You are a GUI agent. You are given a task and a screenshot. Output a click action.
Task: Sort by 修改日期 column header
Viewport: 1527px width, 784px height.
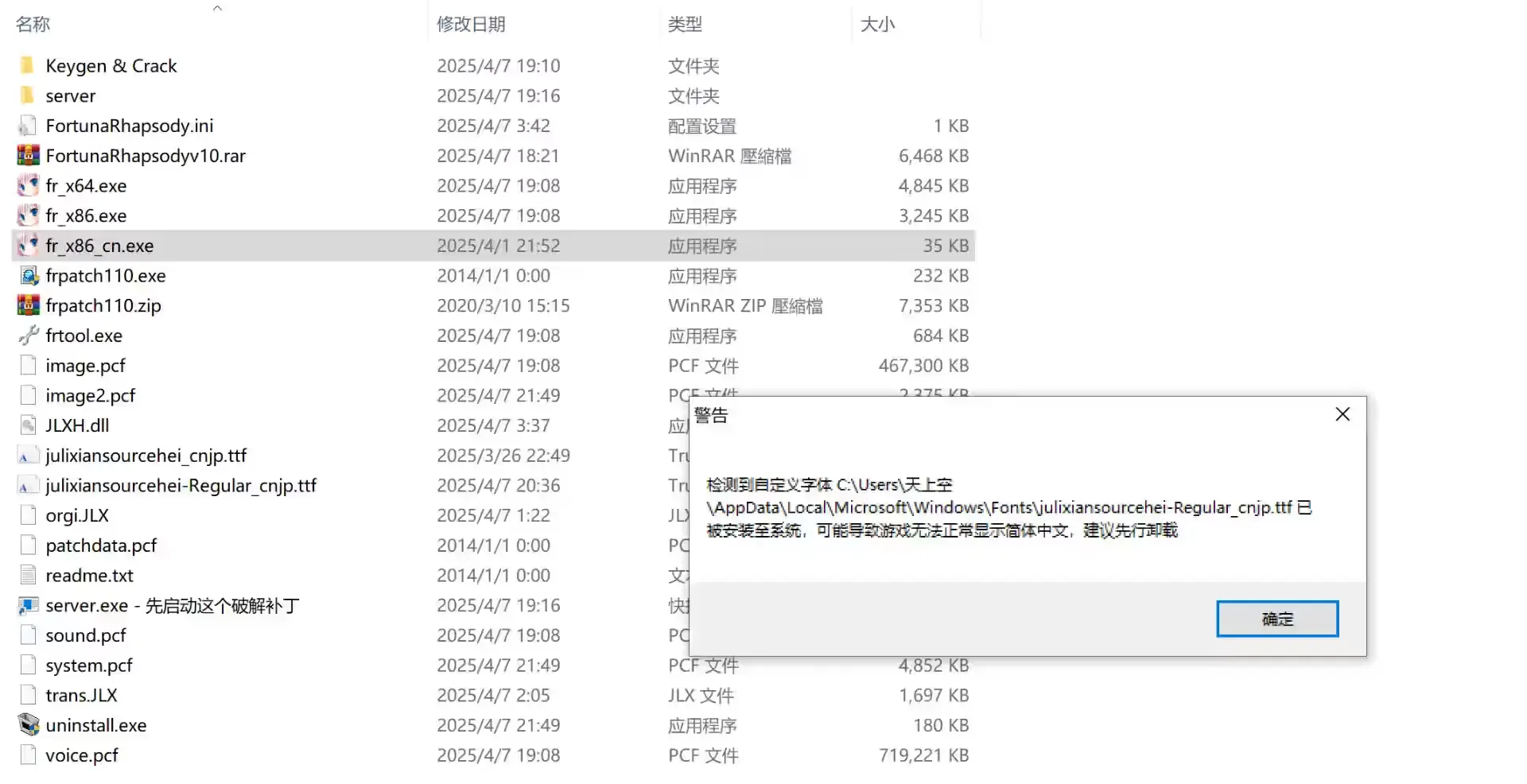(471, 24)
